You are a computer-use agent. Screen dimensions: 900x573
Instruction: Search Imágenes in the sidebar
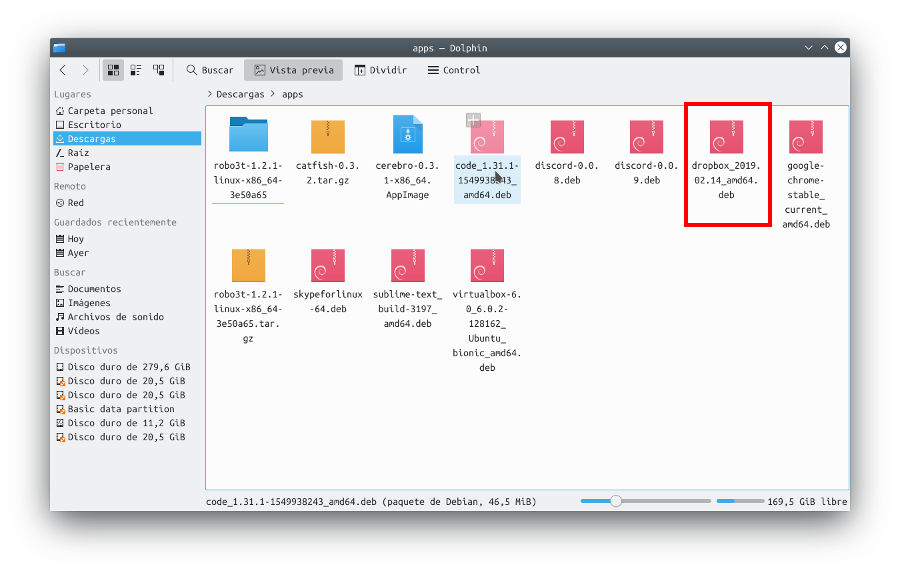point(127,303)
